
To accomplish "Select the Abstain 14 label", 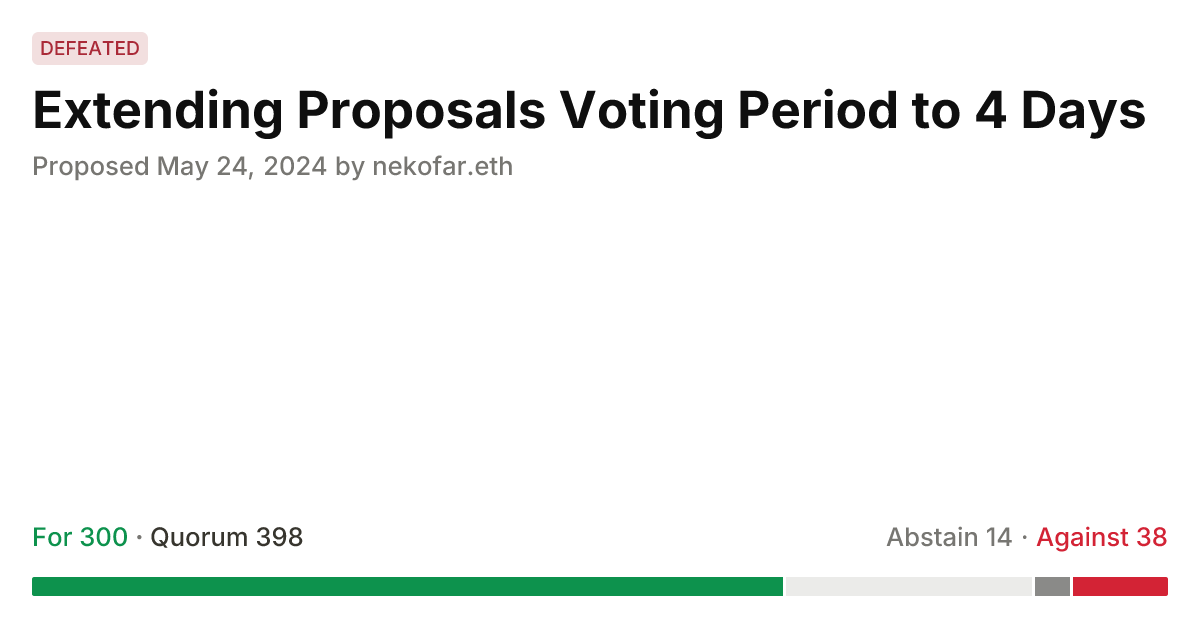I will 948,537.
